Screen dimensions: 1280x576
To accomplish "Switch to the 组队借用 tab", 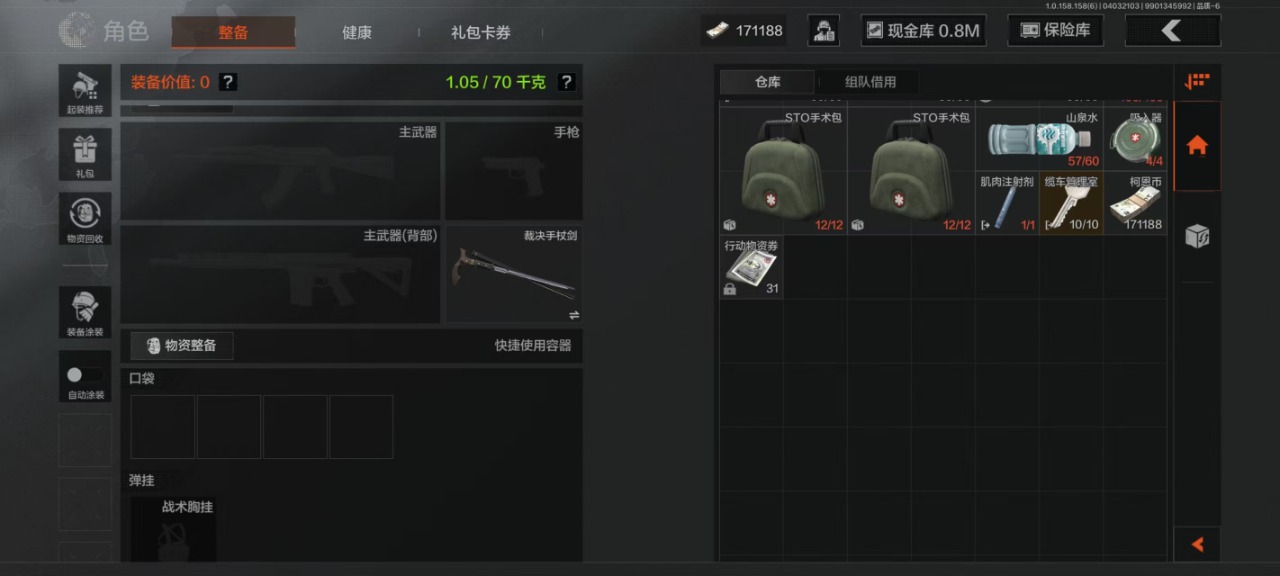I will click(870, 82).
